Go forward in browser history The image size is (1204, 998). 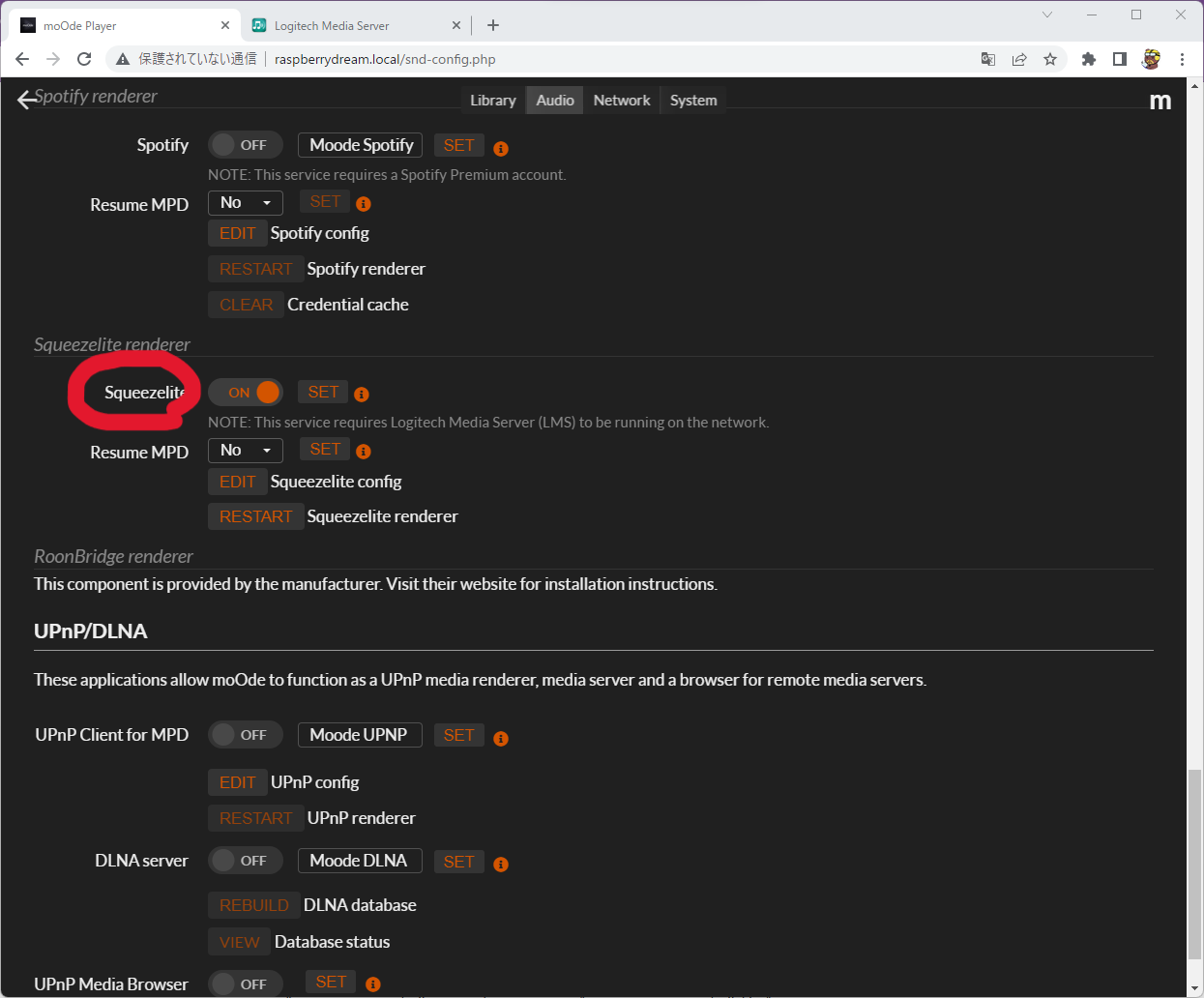pyautogui.click(x=53, y=59)
